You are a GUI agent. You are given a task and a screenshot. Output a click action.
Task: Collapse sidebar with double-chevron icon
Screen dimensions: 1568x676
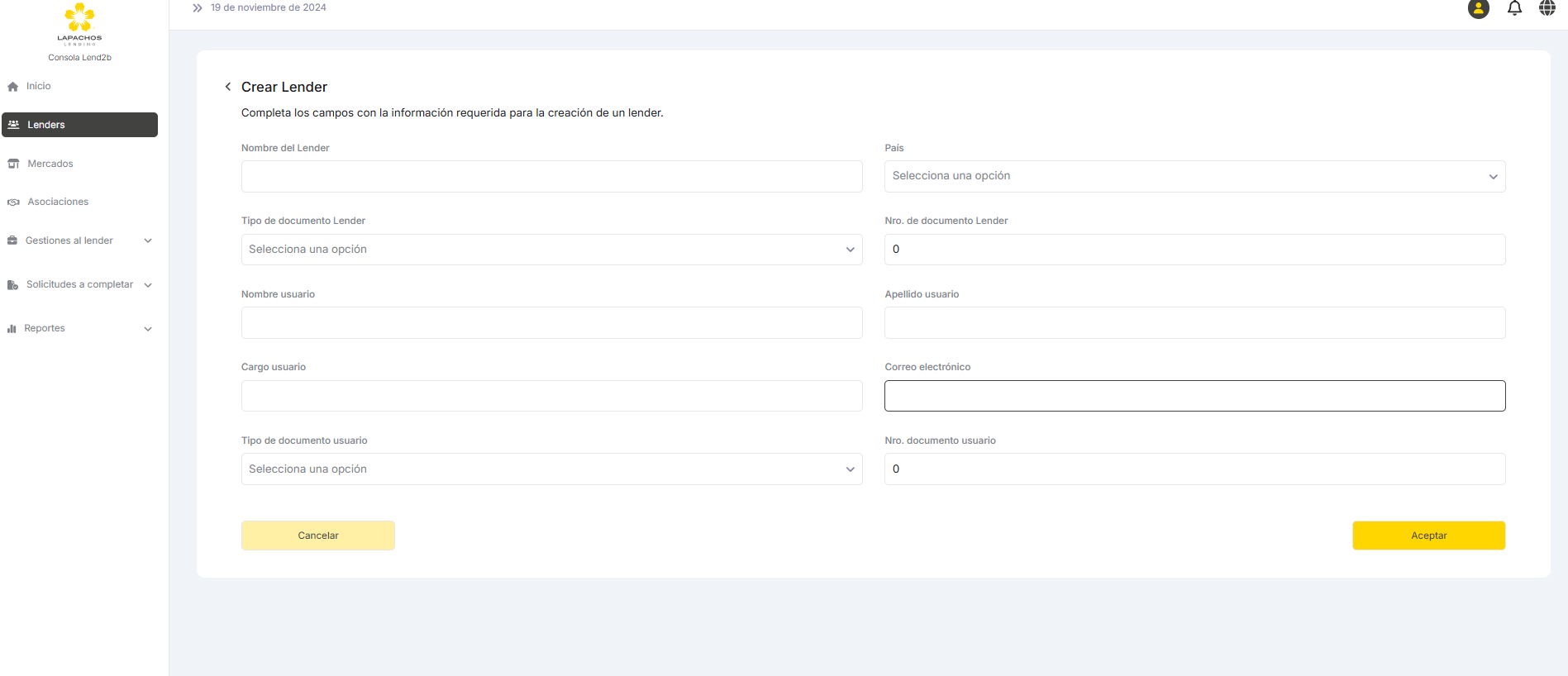point(198,8)
